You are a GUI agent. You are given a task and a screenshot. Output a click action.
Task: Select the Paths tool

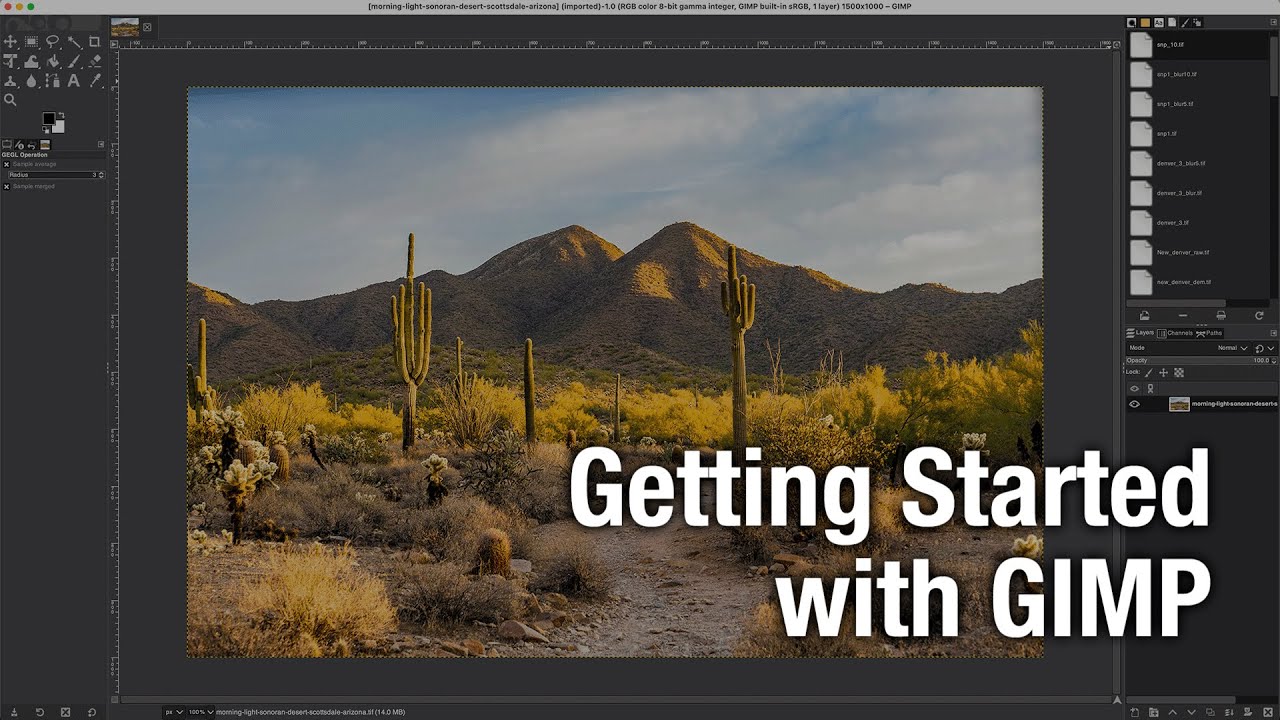(52, 81)
